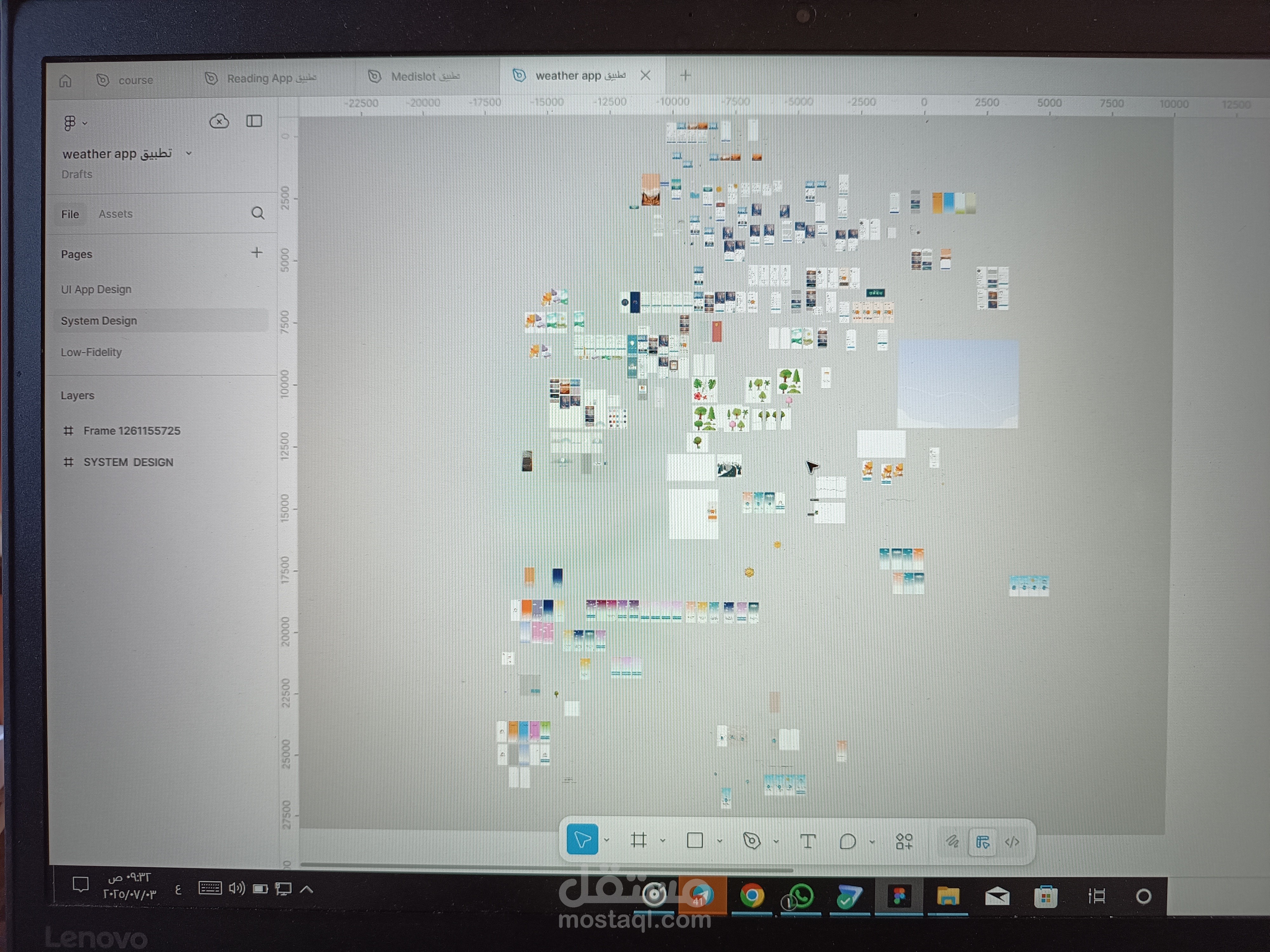Open the blue checkmark tasks taskbar app

point(849,896)
